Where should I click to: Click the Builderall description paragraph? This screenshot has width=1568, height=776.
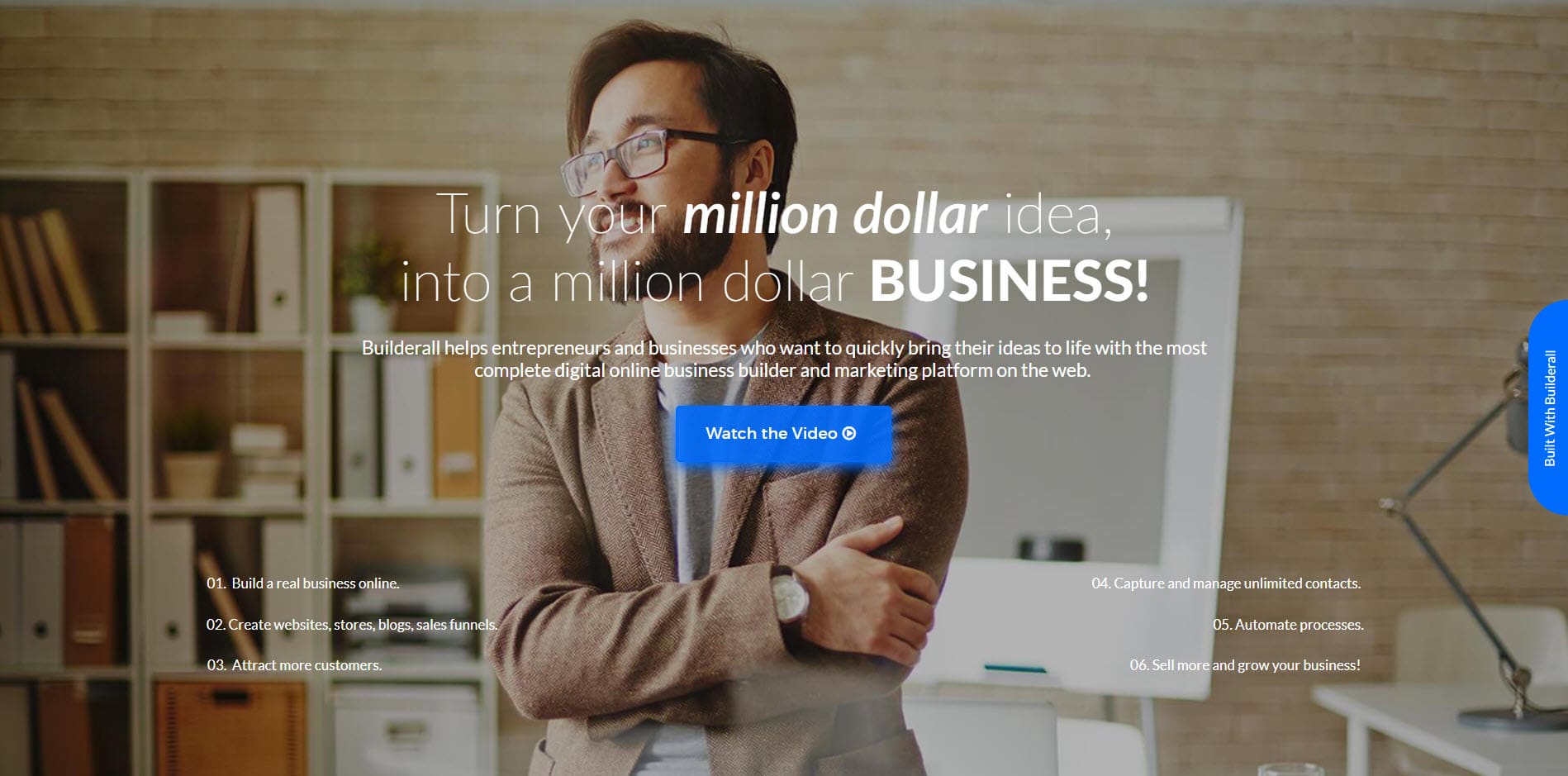[784, 359]
